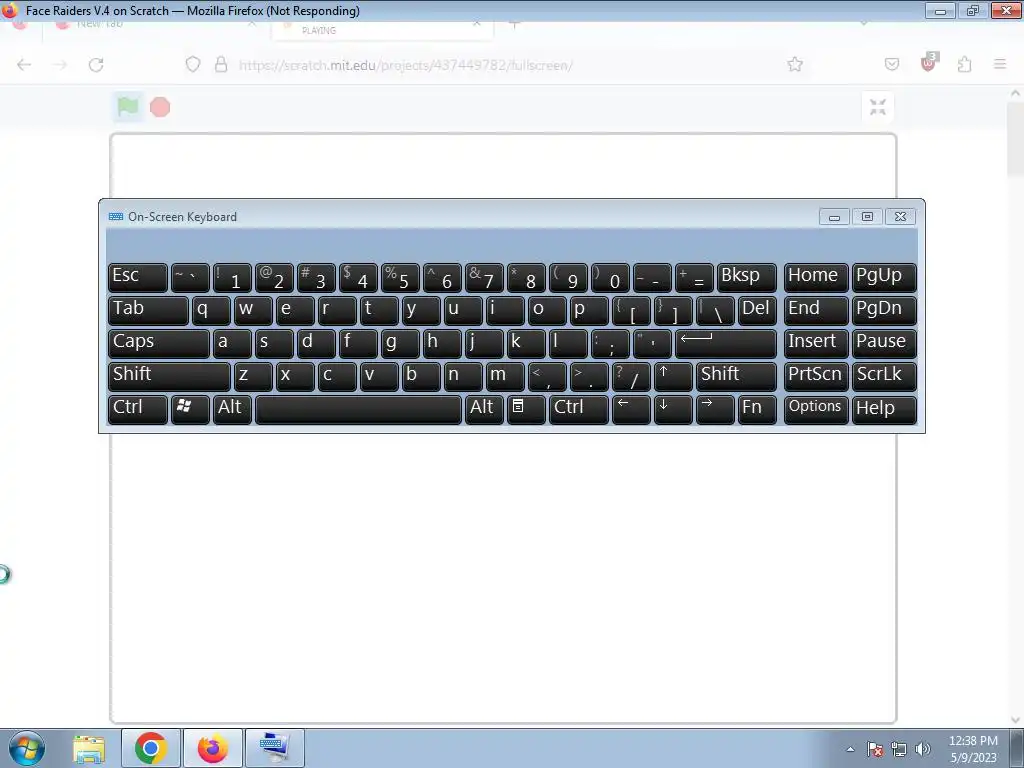
Task: Click the Insert key
Action: click(x=816, y=344)
